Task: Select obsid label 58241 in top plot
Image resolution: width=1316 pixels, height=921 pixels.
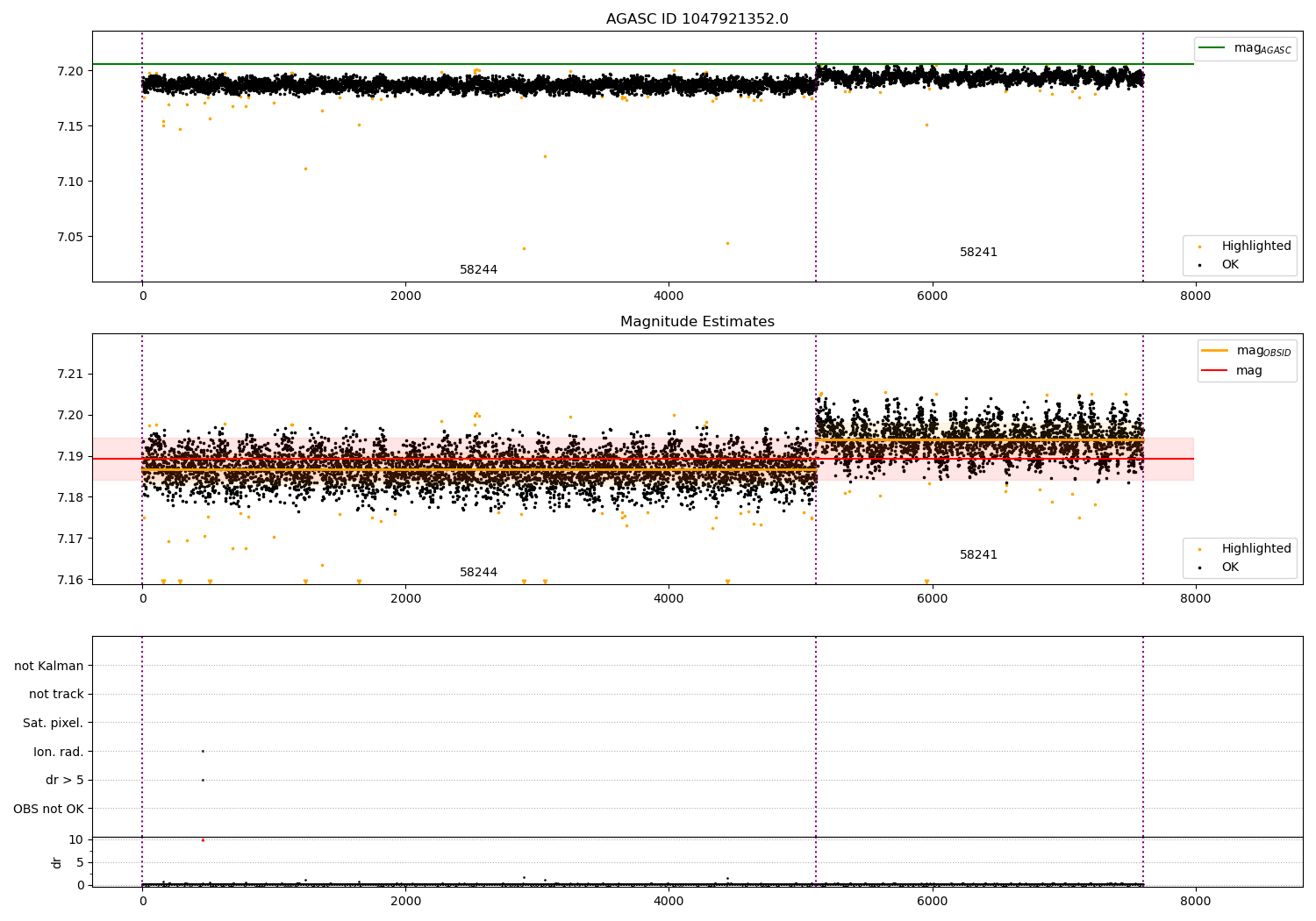Action: click(978, 253)
